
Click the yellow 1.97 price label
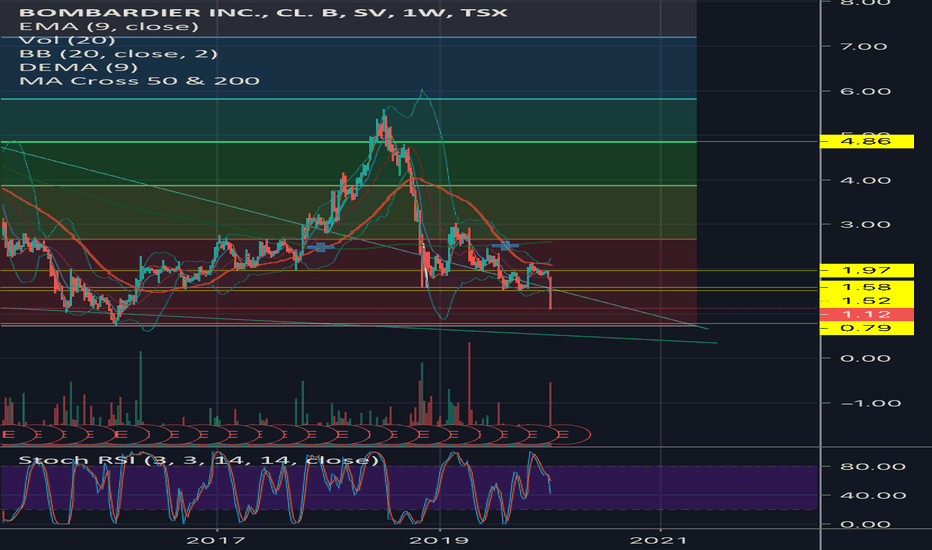click(867, 271)
